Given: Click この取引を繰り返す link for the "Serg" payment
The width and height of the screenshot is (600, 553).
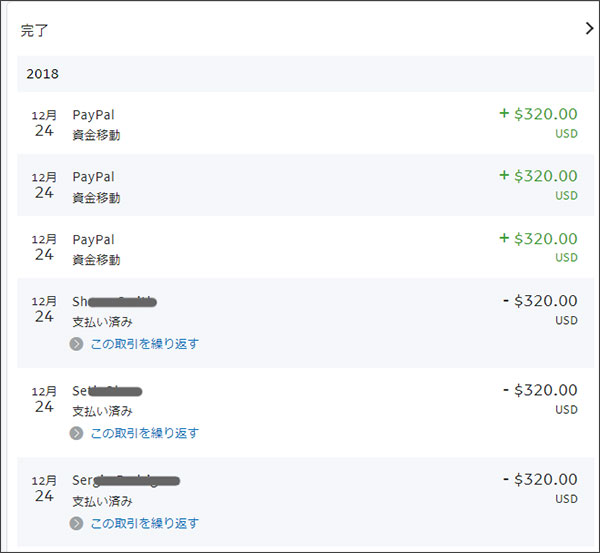Looking at the screenshot, I should (x=144, y=523).
